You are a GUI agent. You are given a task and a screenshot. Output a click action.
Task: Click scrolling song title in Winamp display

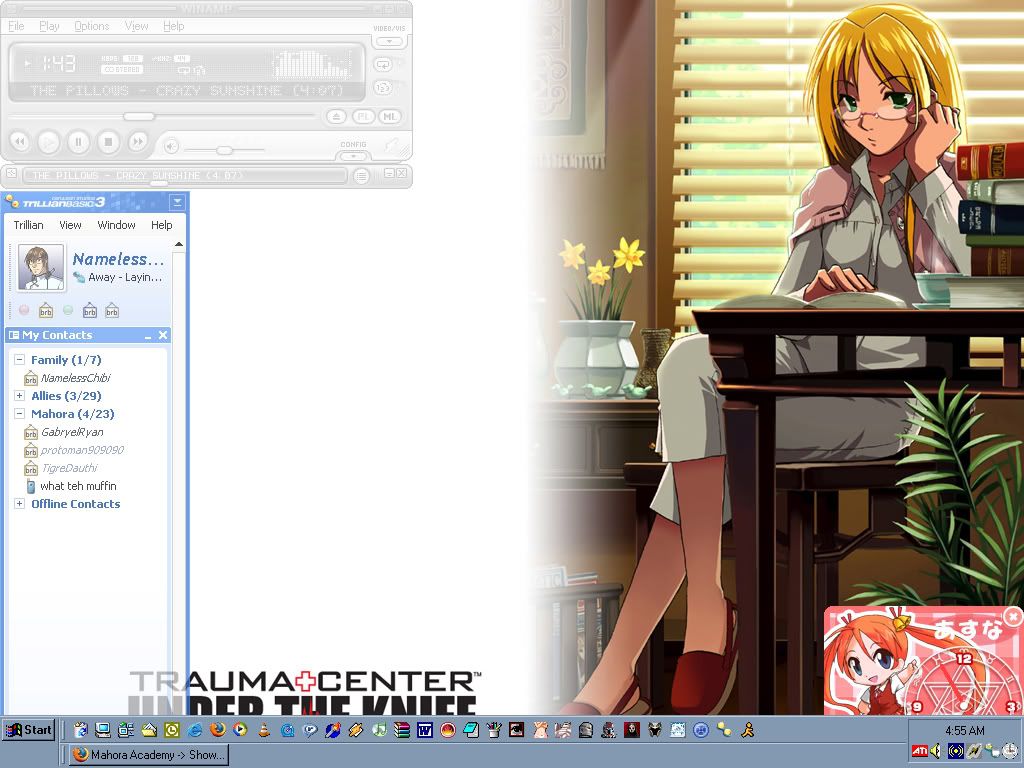point(186,91)
